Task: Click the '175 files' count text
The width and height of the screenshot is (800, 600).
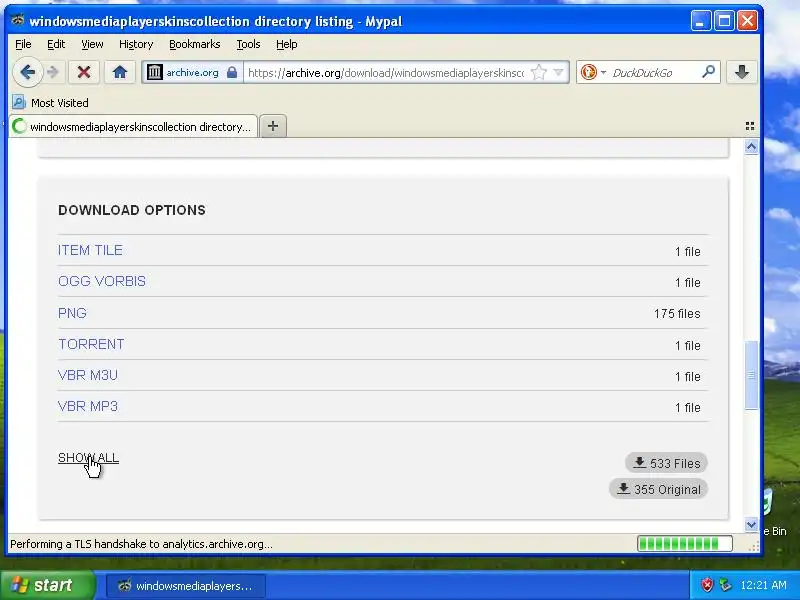Action: point(677,313)
